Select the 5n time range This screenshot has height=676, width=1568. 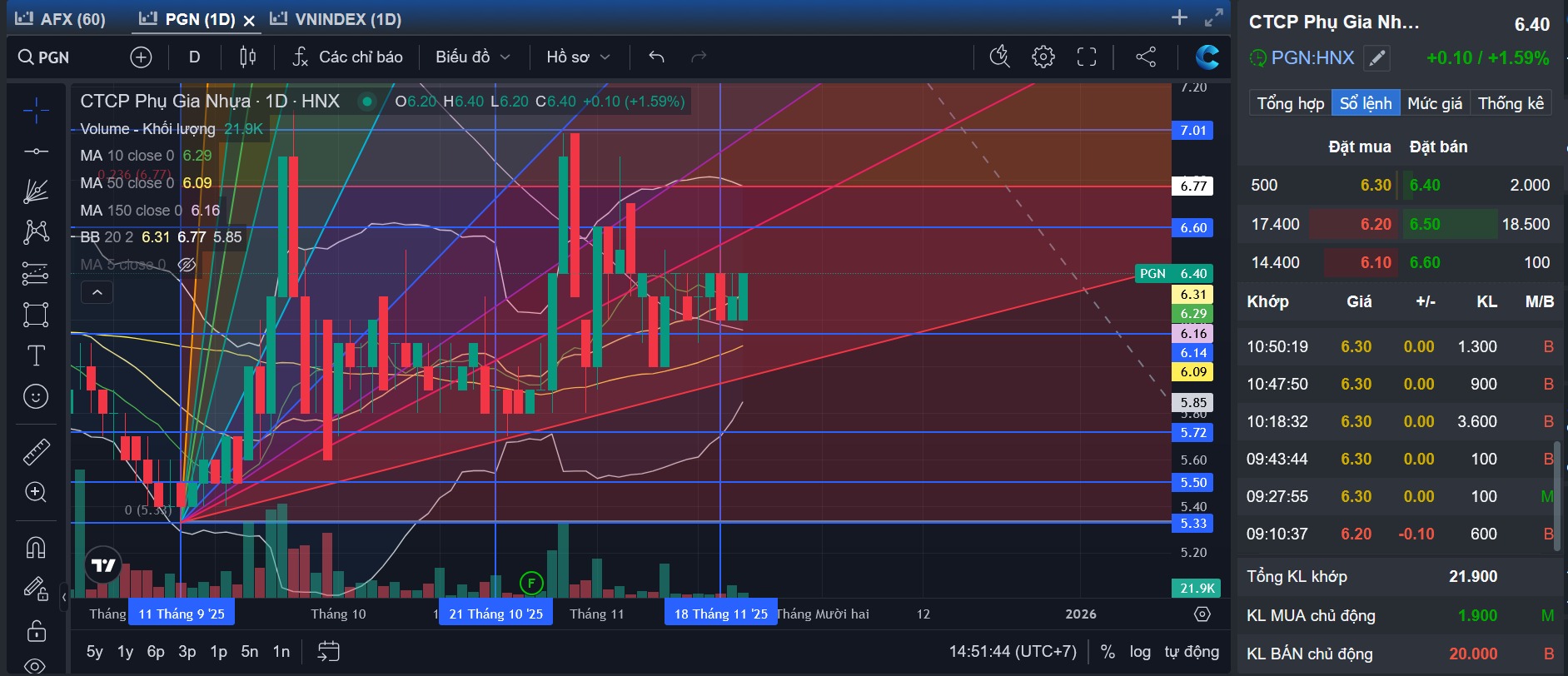coord(250,652)
